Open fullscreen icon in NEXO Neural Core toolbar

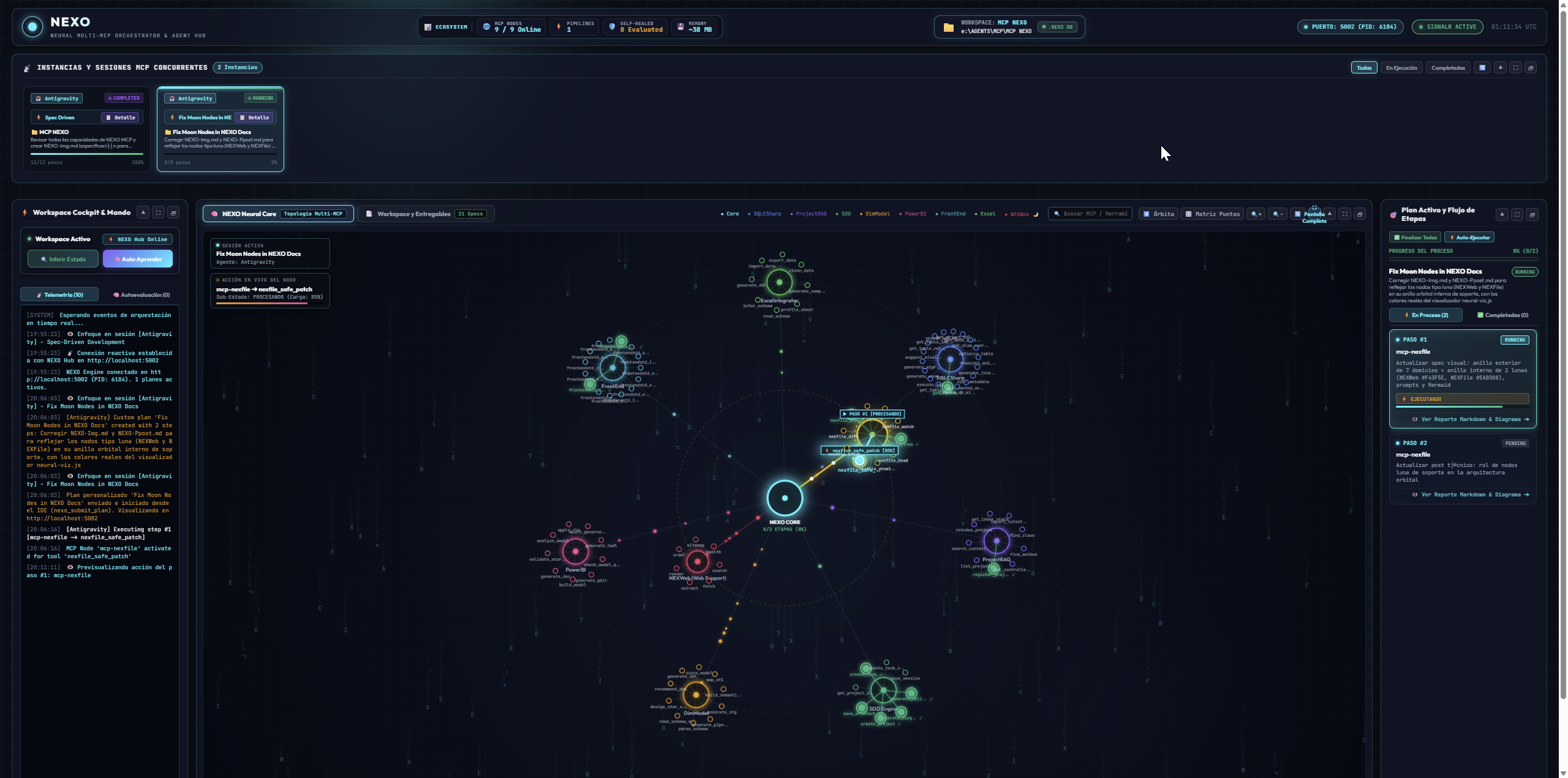click(1344, 214)
